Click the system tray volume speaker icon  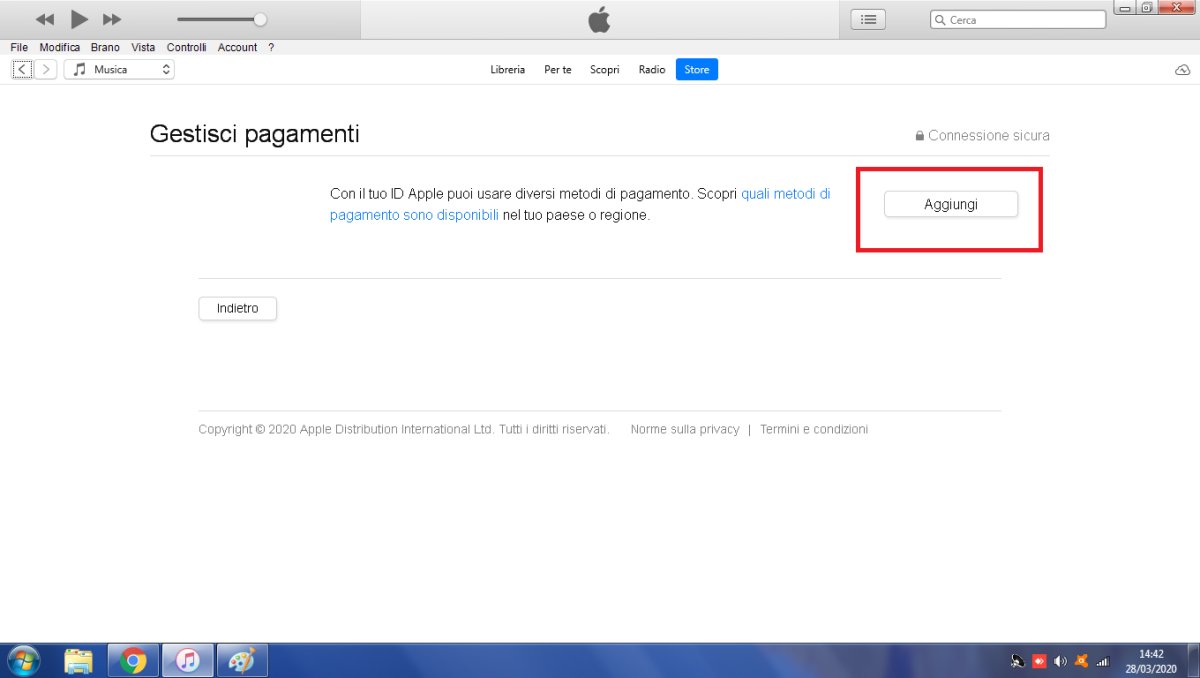coord(1061,661)
